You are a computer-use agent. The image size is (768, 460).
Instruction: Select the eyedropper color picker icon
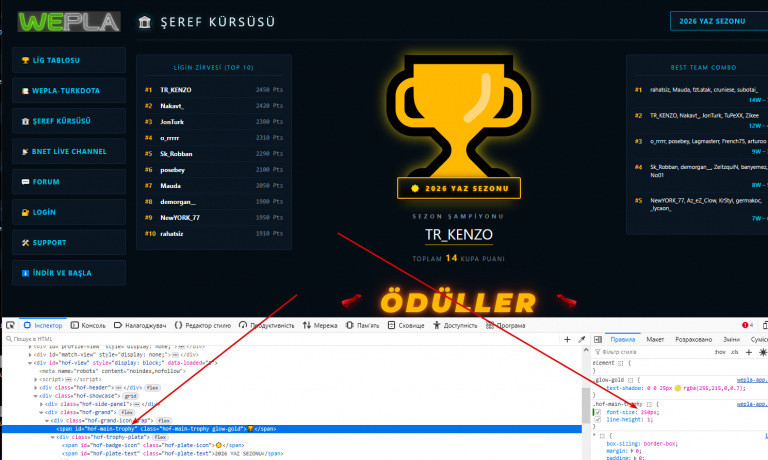point(582,339)
